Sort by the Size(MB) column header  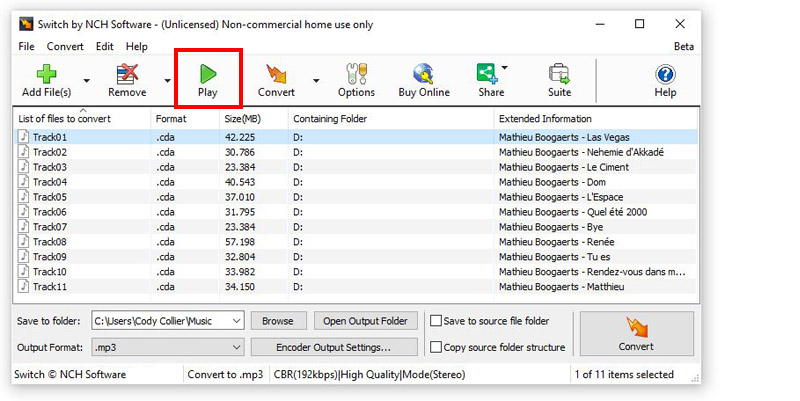[242, 119]
